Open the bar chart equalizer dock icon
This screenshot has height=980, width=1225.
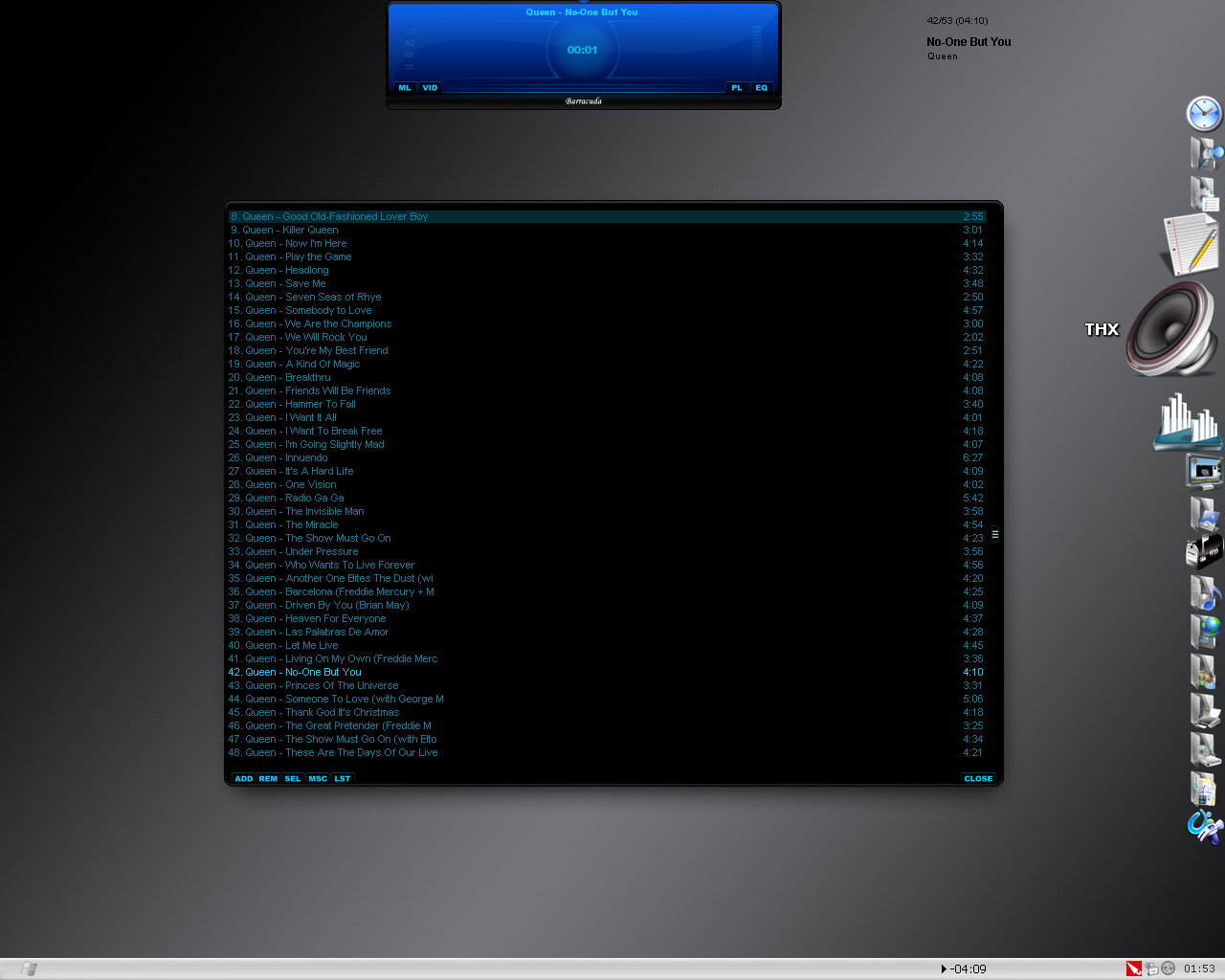click(x=1189, y=421)
